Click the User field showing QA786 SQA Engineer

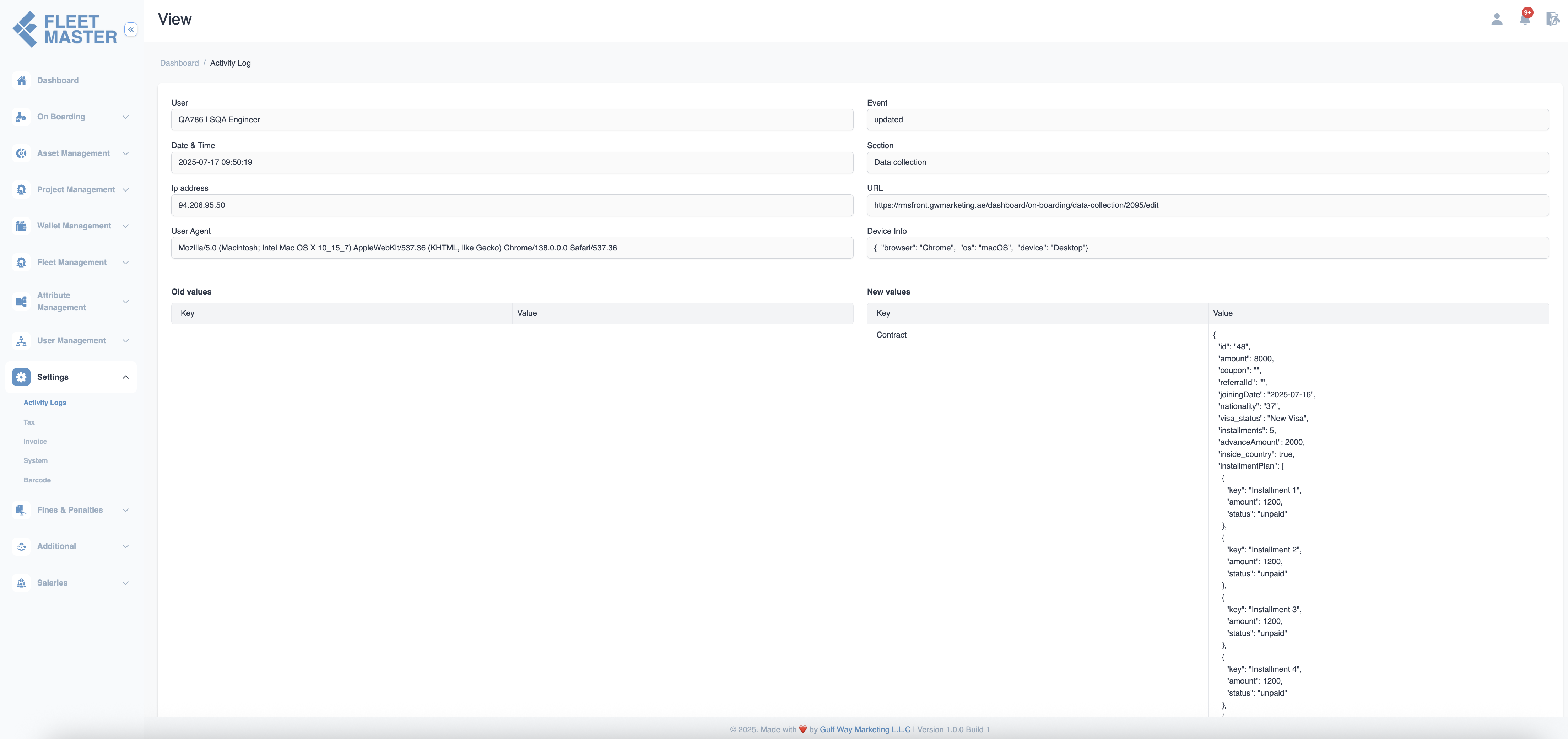click(512, 119)
